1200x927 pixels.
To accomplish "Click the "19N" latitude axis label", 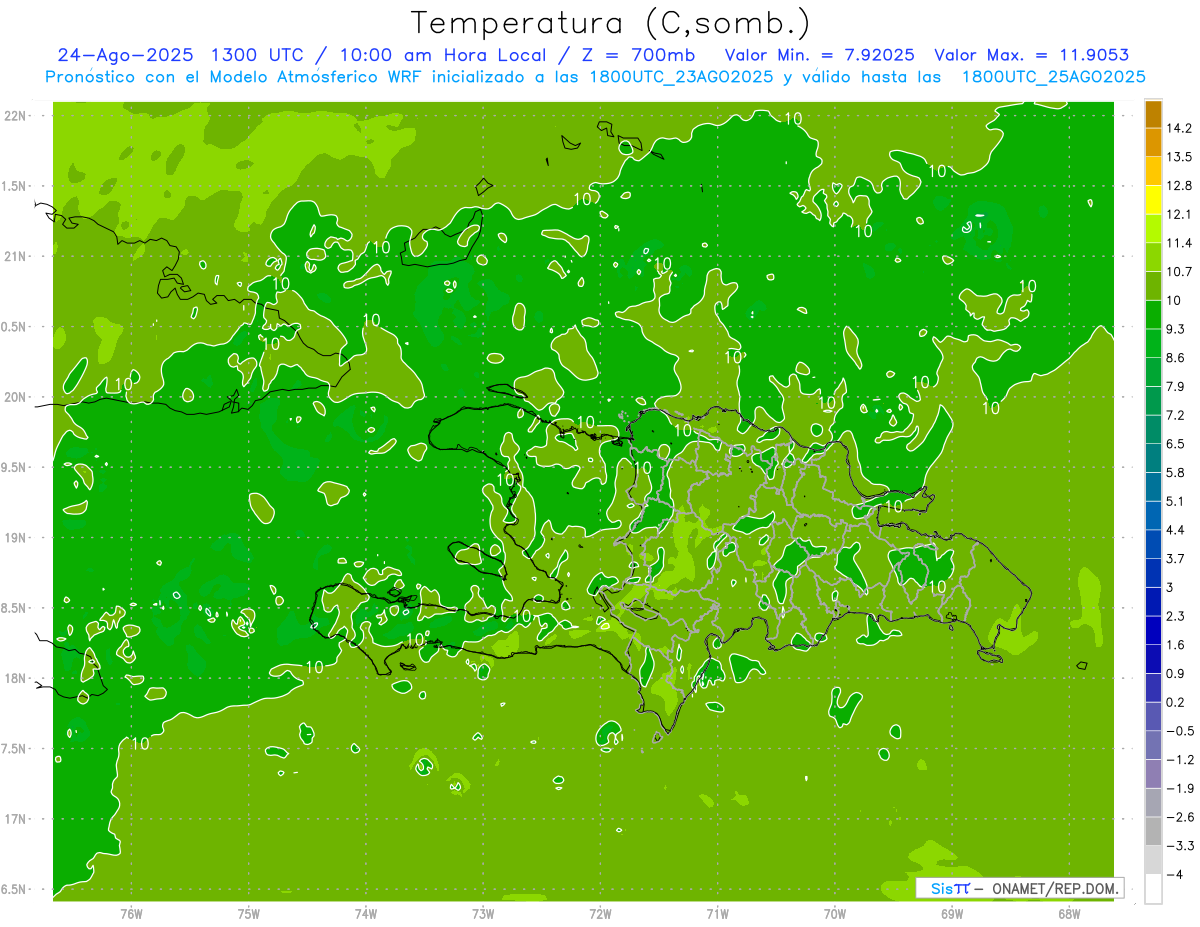I will 17,538.
